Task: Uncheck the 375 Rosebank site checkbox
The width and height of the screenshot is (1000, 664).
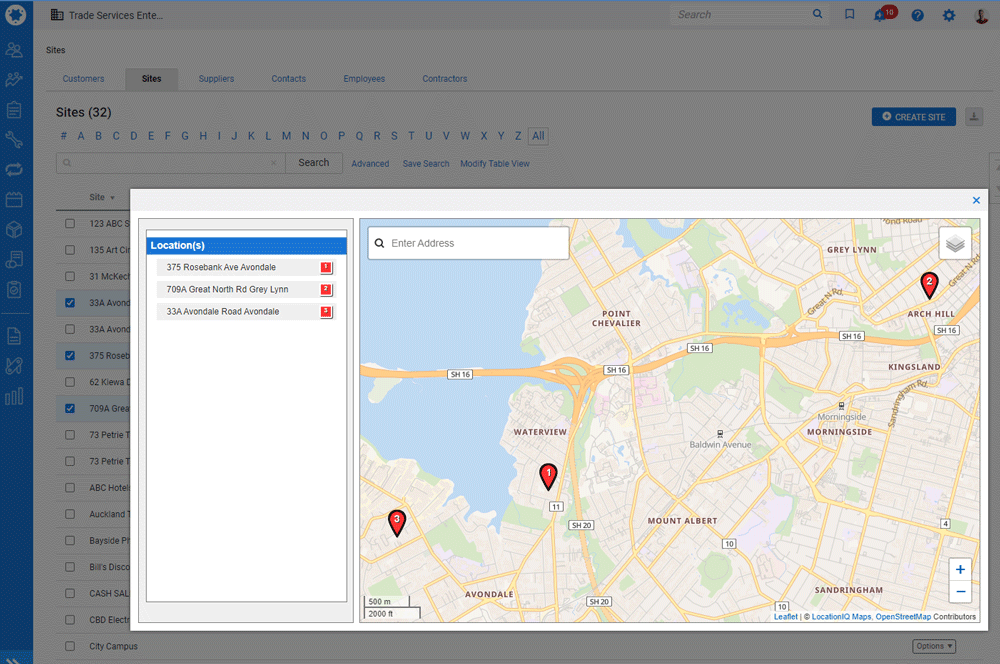Action: (70, 355)
